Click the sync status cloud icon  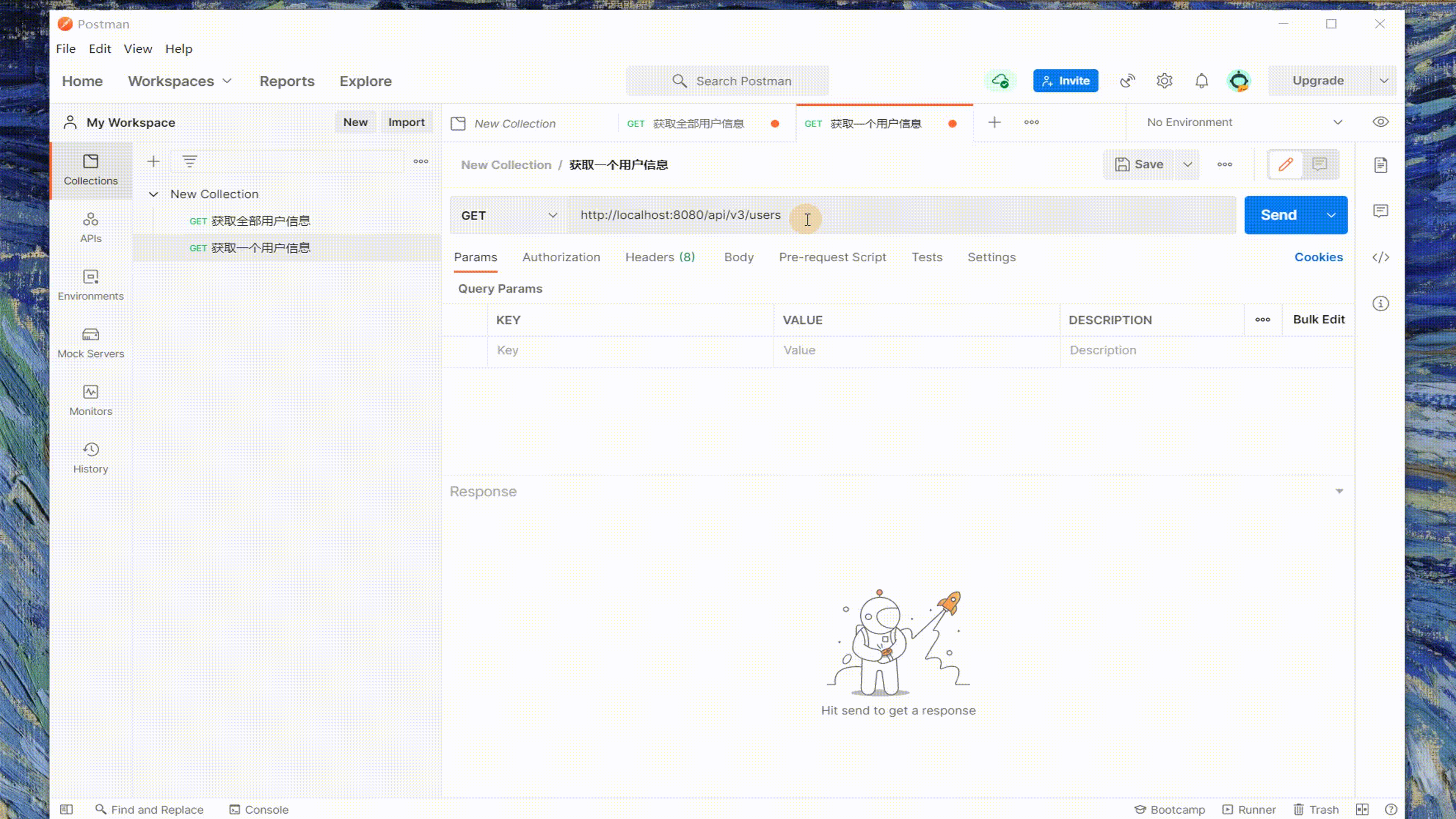[x=1000, y=81]
